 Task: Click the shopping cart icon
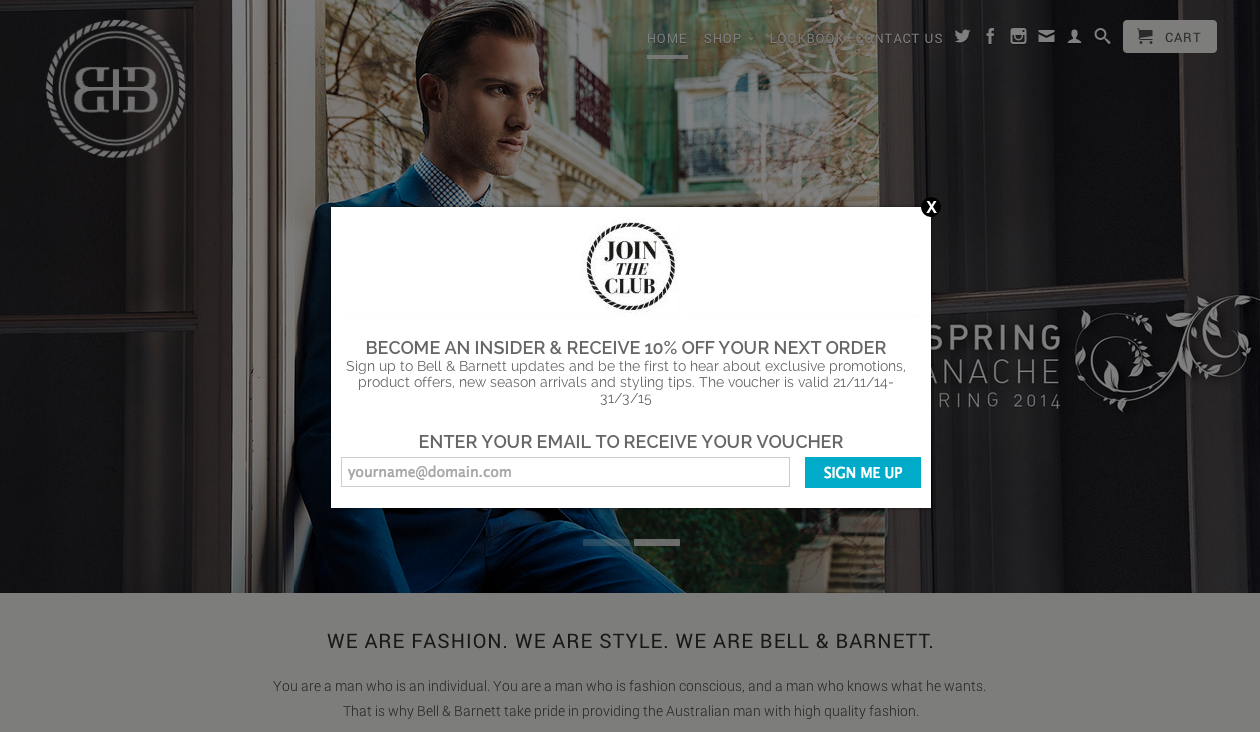[x=1145, y=37]
